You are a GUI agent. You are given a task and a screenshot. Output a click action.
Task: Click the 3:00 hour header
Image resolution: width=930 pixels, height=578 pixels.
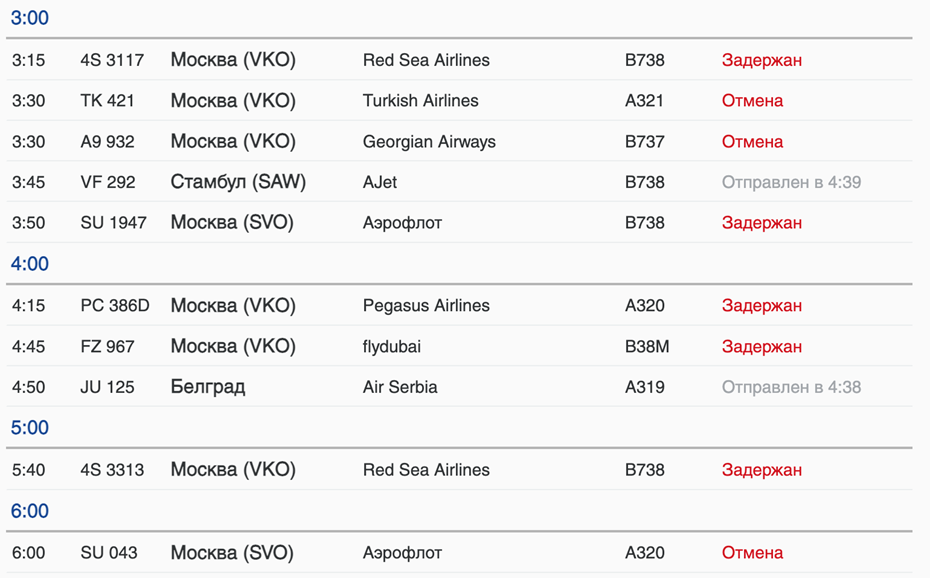[30, 18]
